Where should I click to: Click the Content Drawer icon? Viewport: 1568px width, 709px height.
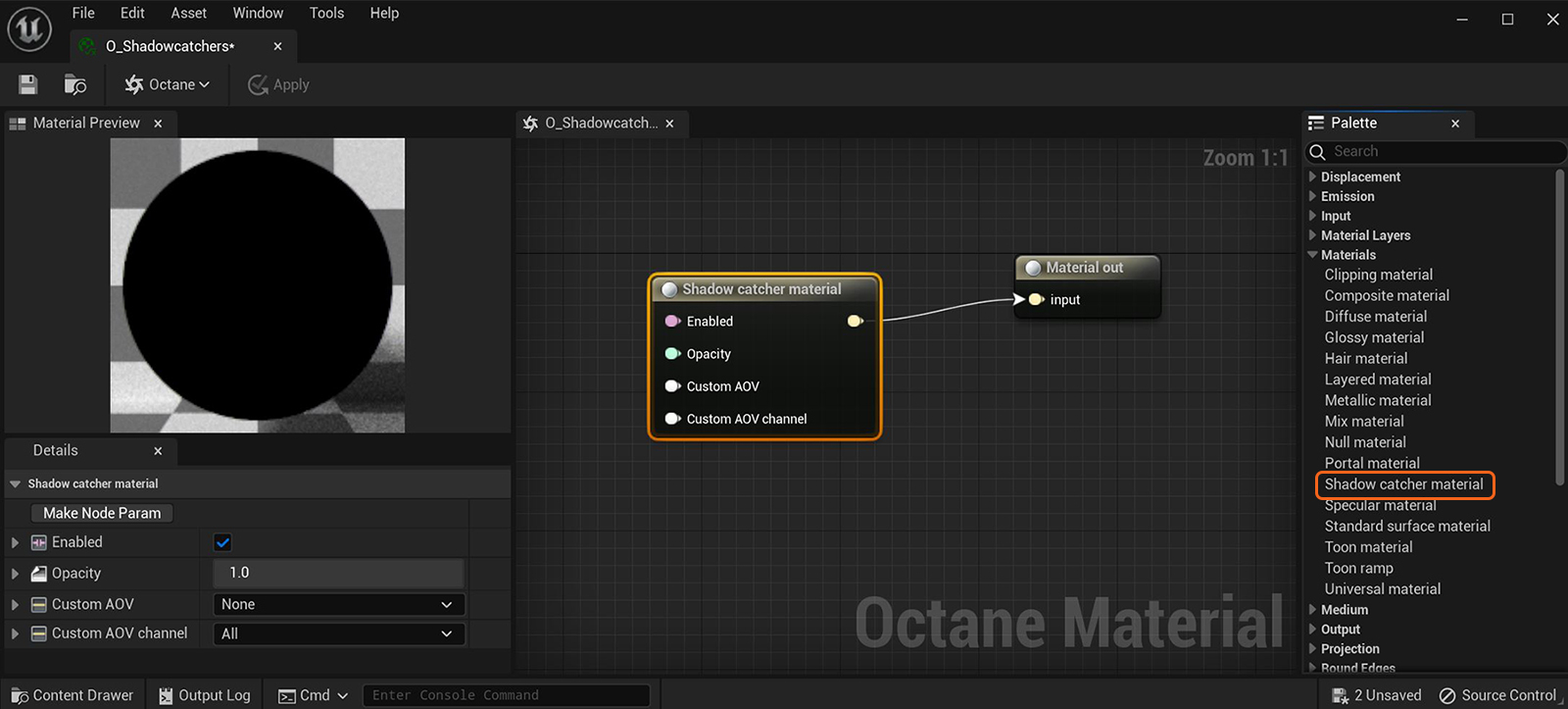(20, 695)
